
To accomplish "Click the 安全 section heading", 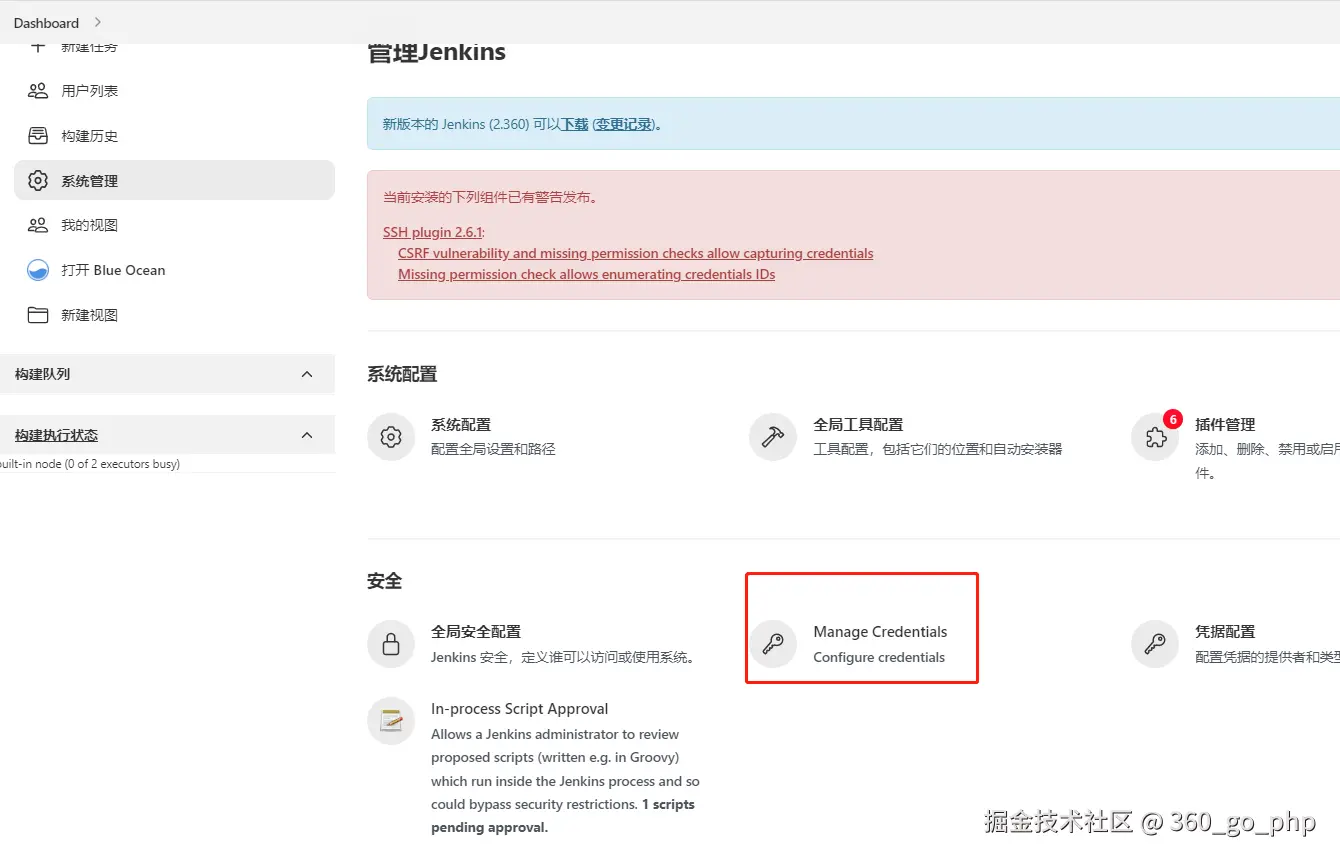I will (x=385, y=581).
